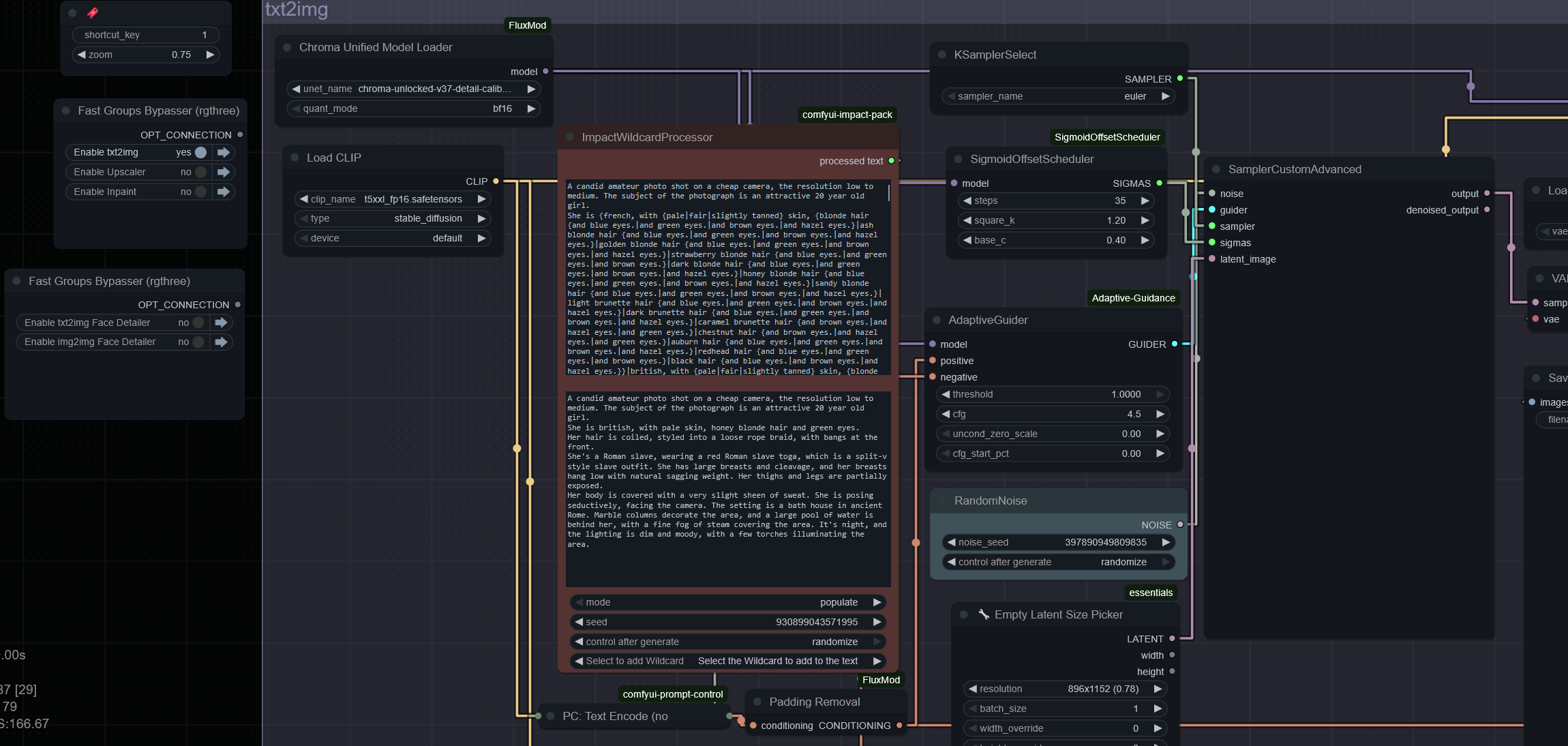Toggle Enable Upscaler switch
This screenshot has height=746, width=1568.
pyautogui.click(x=200, y=172)
